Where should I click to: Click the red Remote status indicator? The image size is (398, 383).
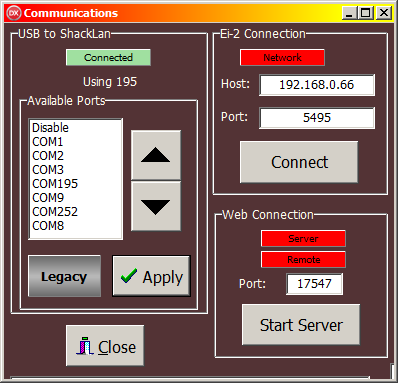(303, 259)
